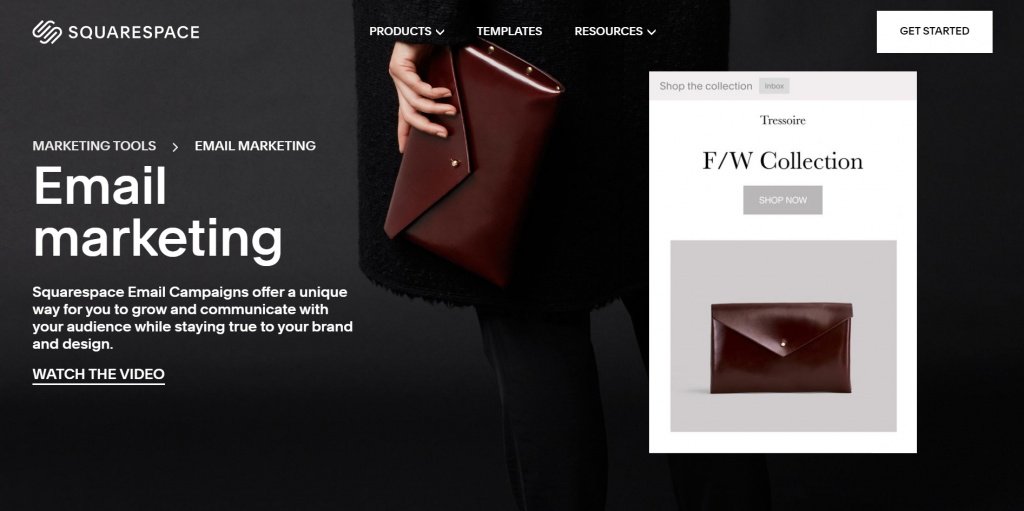The height and width of the screenshot is (511, 1024).
Task: Click the SQUARESPACE wordmark in header
Action: [x=134, y=32]
